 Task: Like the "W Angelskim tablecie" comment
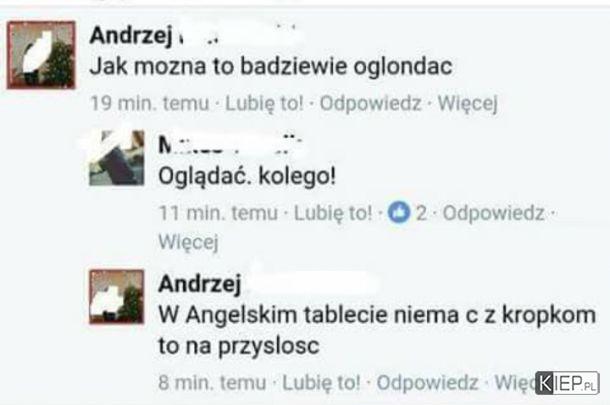coord(321,382)
